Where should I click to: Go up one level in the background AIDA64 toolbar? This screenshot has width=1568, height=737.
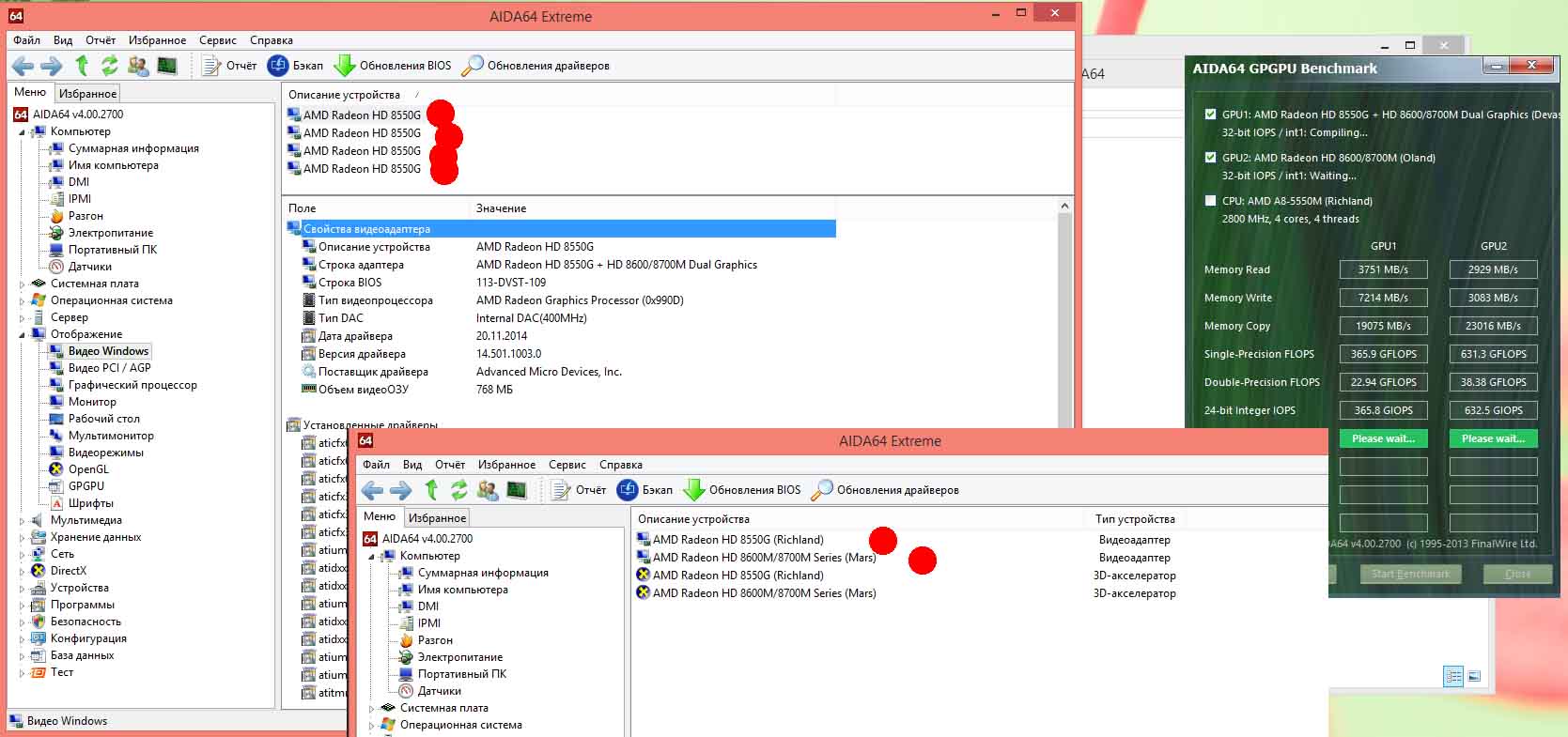click(82, 65)
